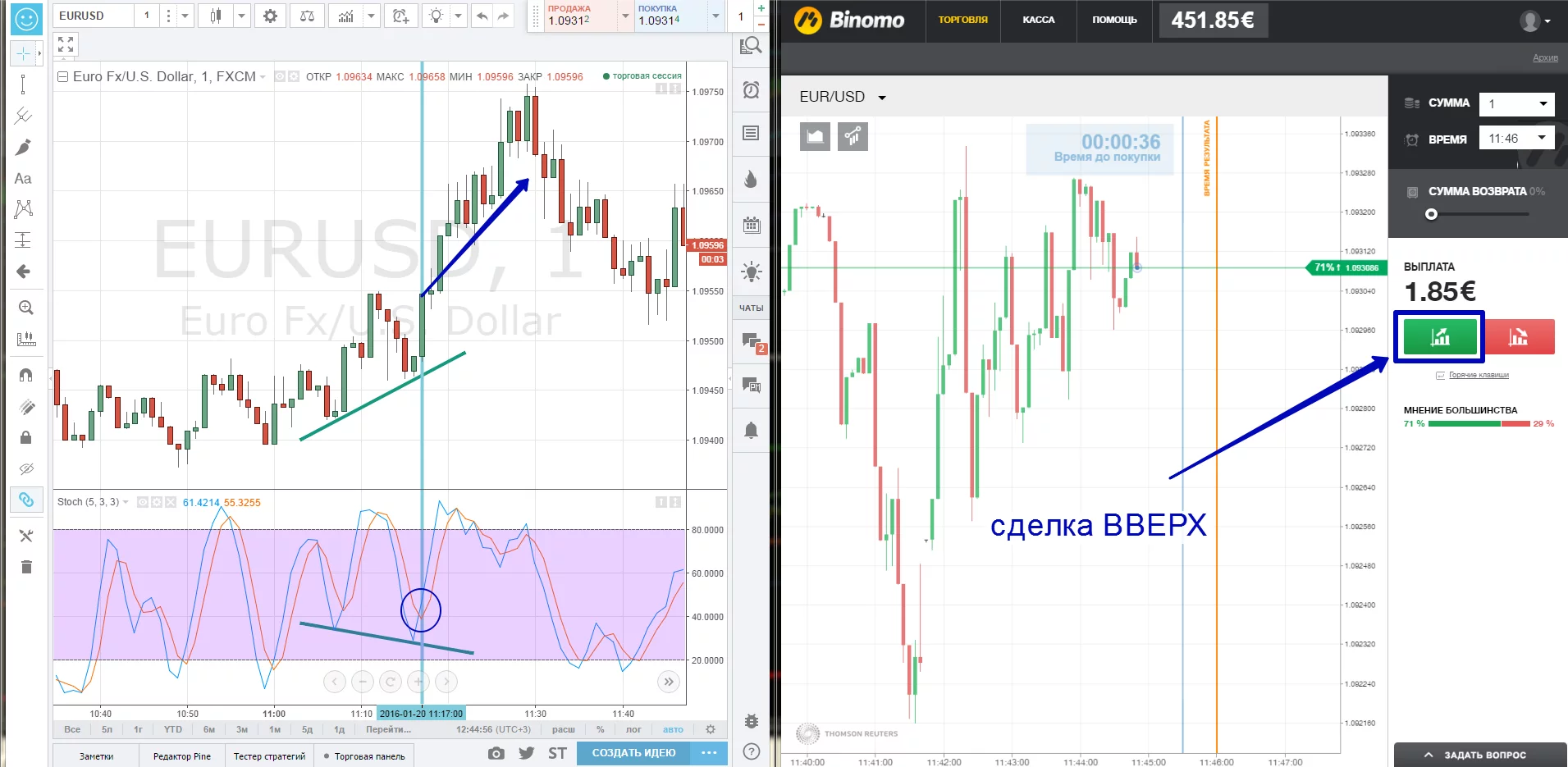1568x767 pixels.
Task: Open the Горячие клавиши hotkeys link
Action: tap(1479, 375)
